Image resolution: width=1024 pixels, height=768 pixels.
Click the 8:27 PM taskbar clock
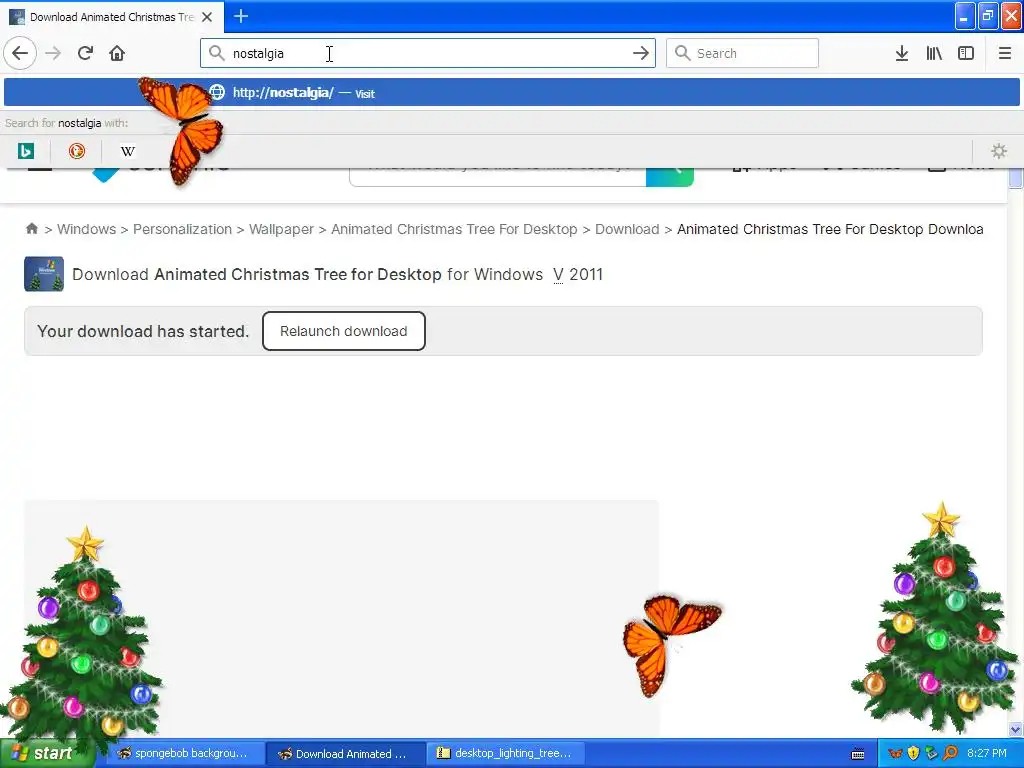(x=987, y=753)
